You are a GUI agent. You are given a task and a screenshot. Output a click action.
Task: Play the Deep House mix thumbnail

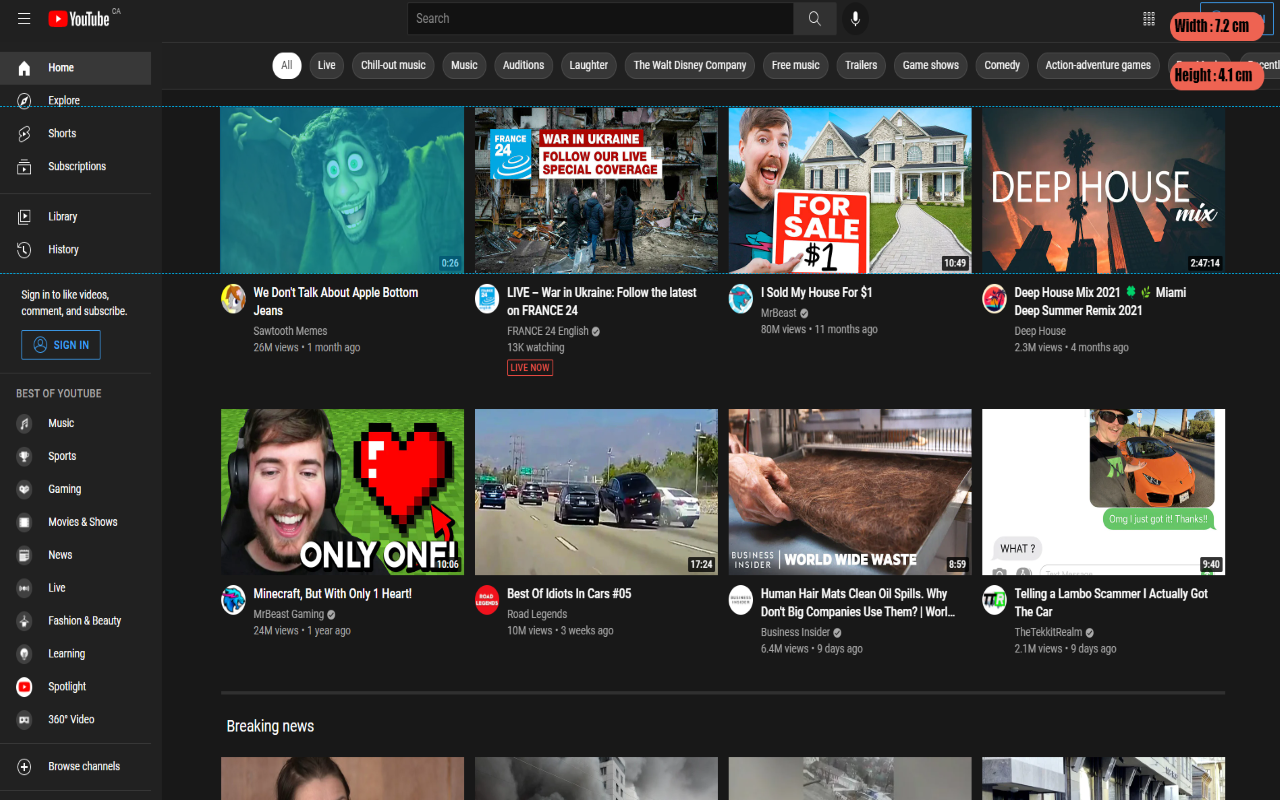click(x=1104, y=190)
